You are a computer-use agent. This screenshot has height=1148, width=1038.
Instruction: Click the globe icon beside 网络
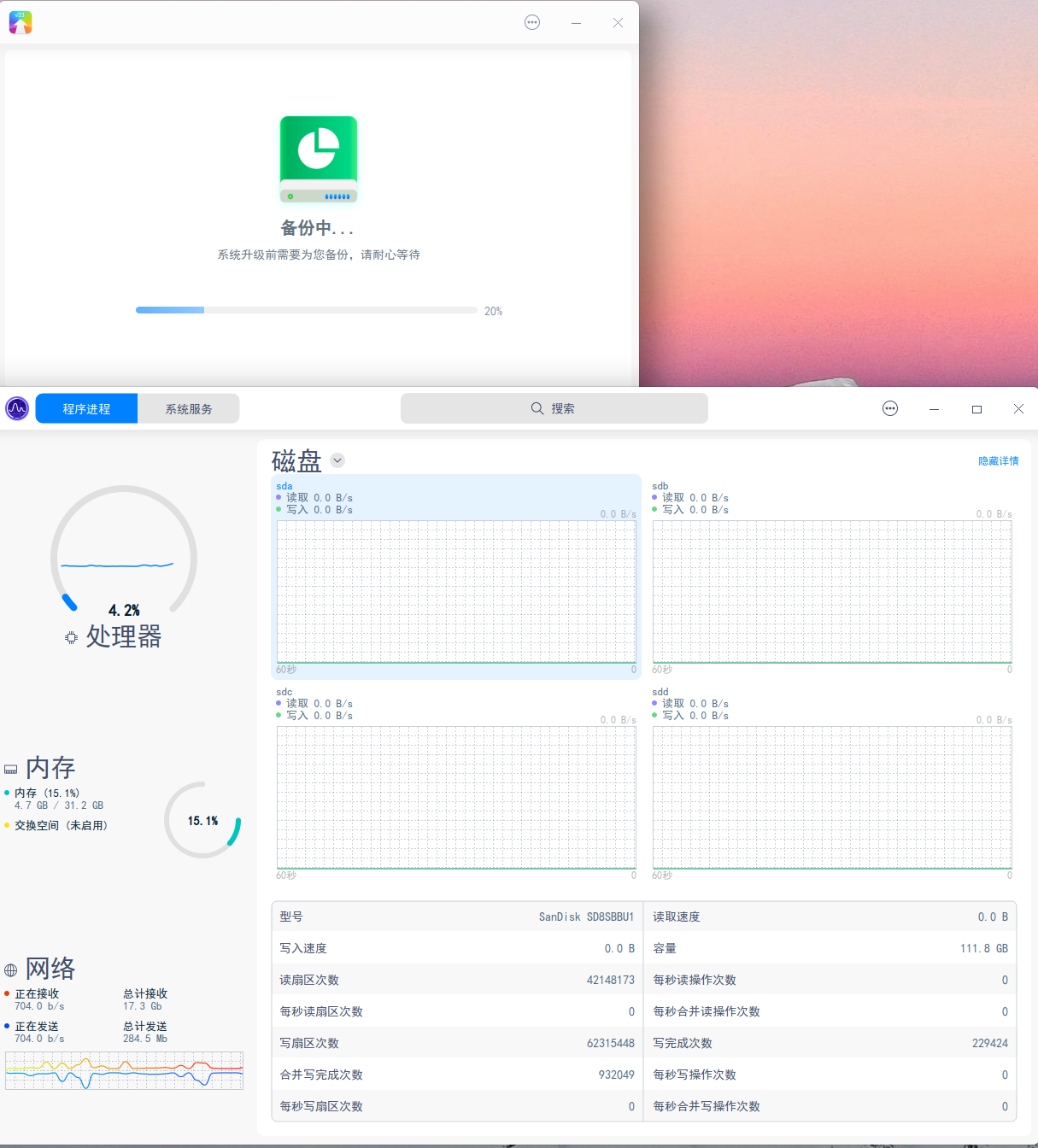pyautogui.click(x=10, y=969)
